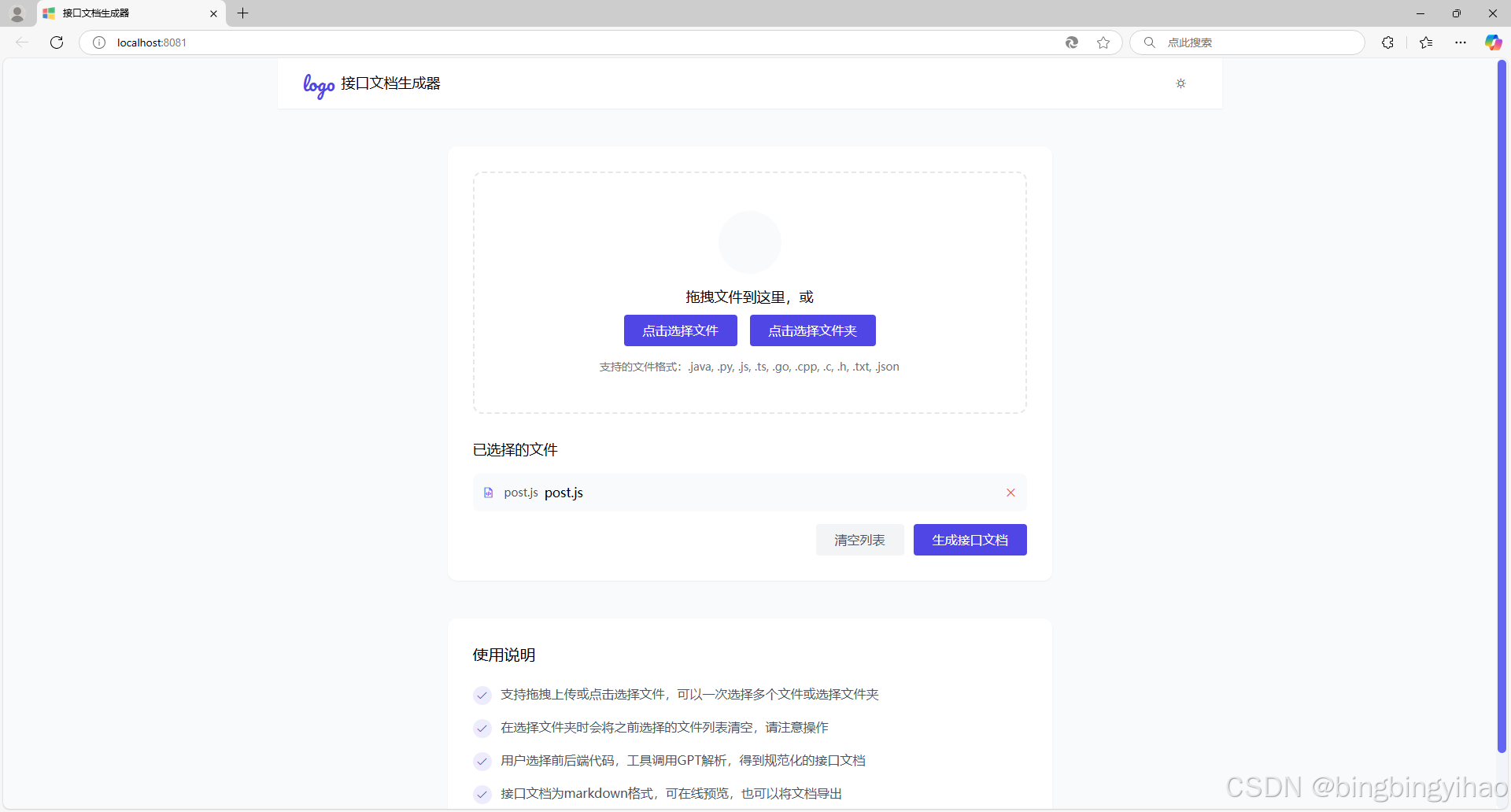The height and width of the screenshot is (812, 1511).
Task: Select the 接口文档生成器 browser tab
Action: tap(131, 13)
